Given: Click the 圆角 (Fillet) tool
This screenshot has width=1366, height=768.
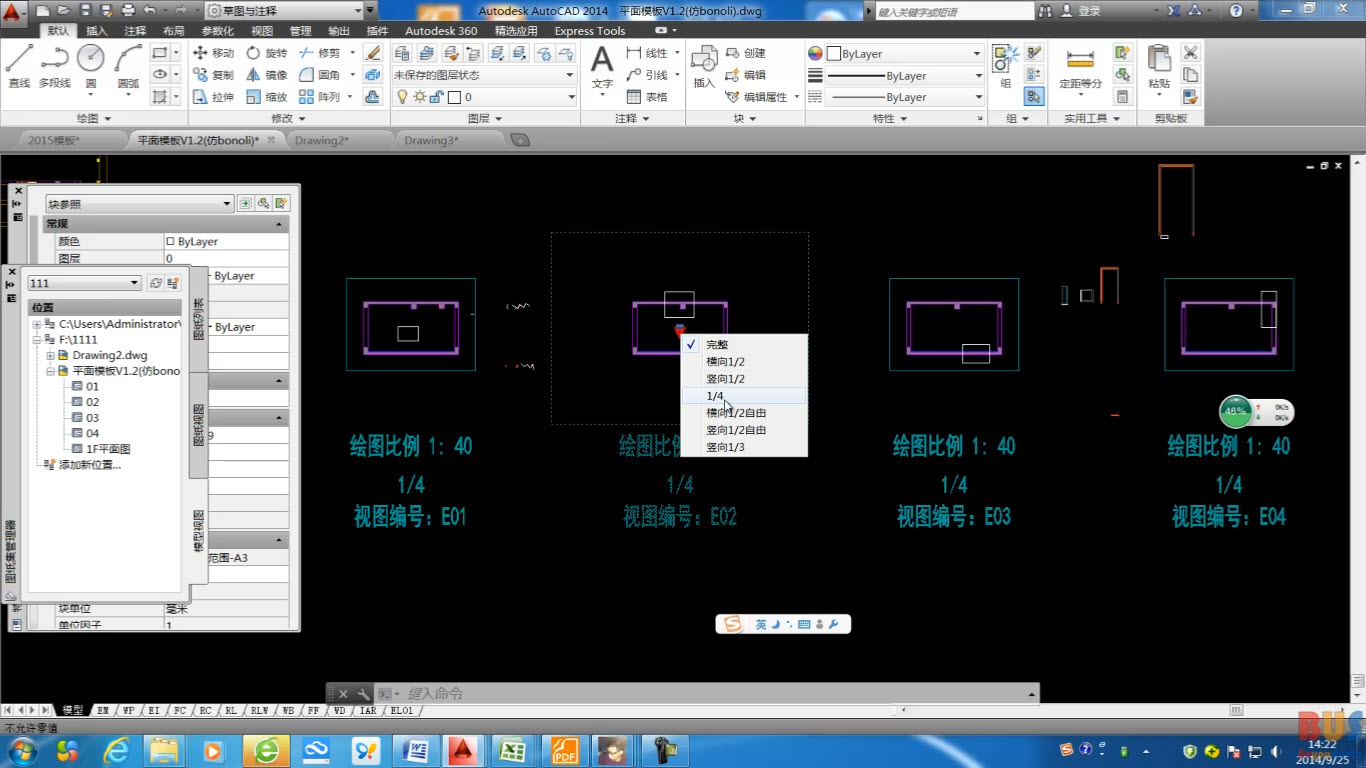Looking at the screenshot, I should point(320,75).
